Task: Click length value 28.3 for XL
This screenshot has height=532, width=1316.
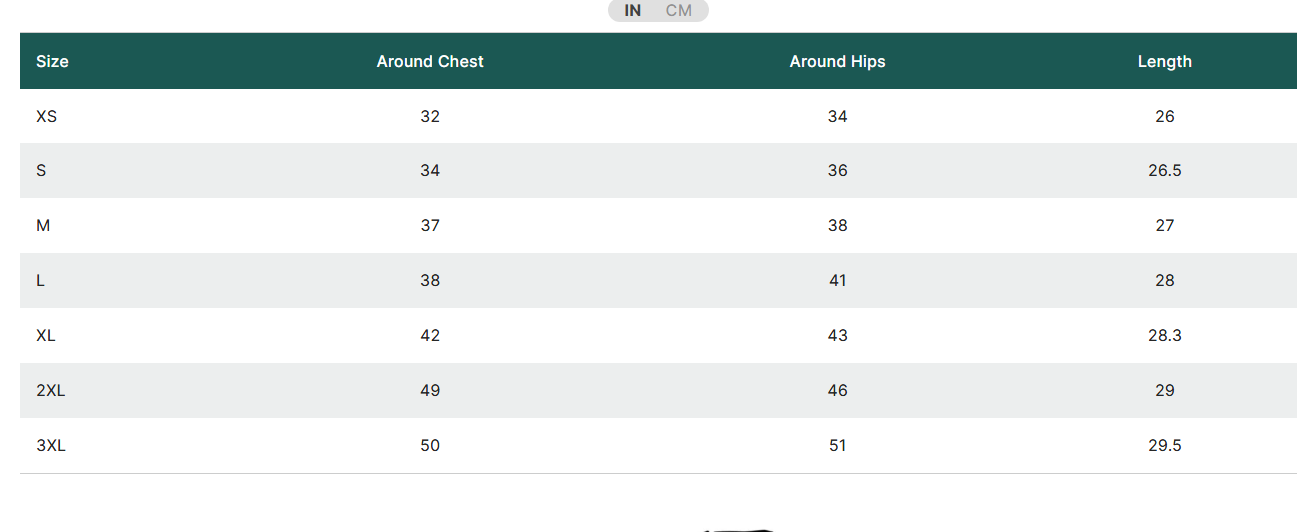Action: (x=1165, y=335)
